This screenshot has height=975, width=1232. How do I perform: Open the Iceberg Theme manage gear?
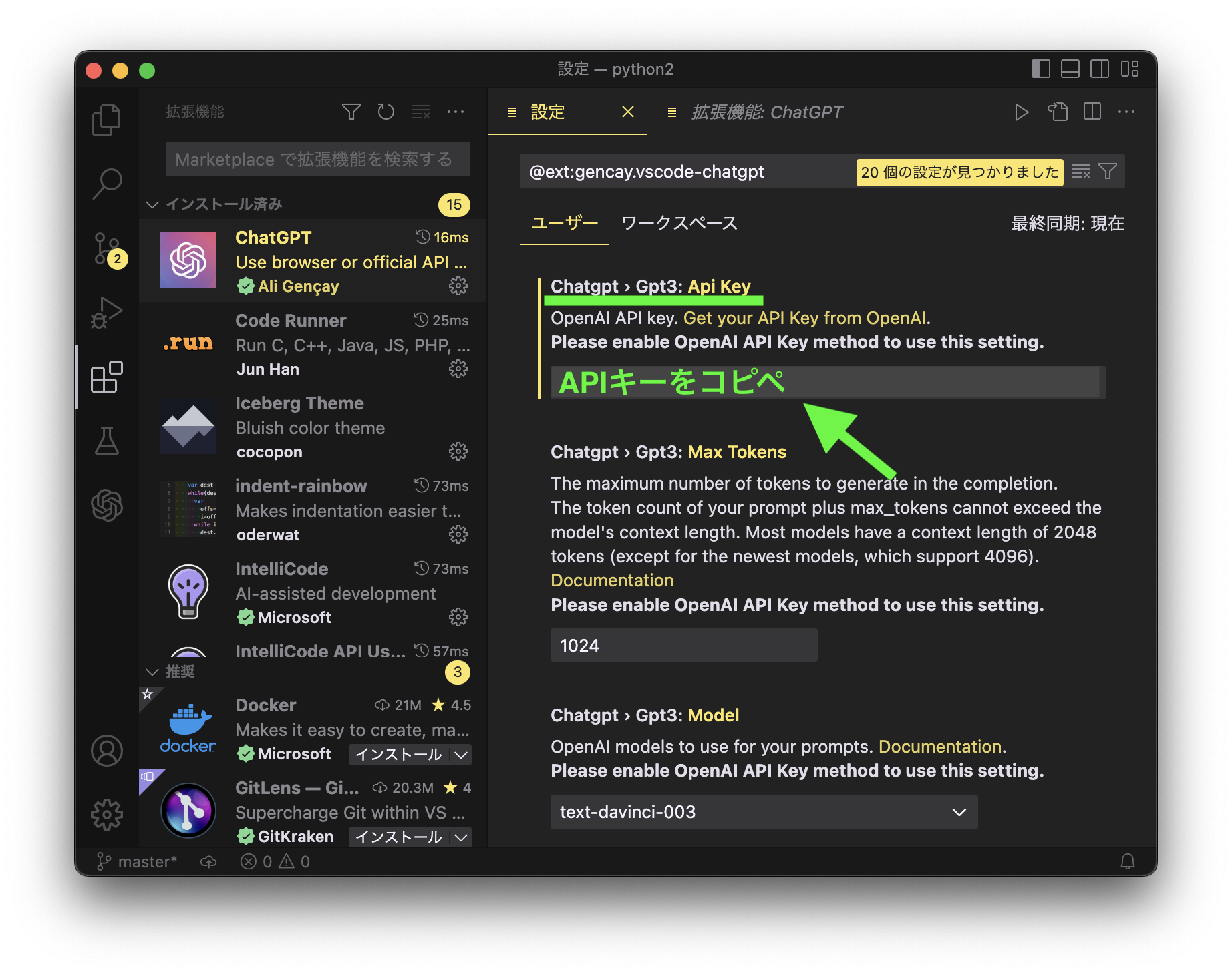(x=458, y=452)
